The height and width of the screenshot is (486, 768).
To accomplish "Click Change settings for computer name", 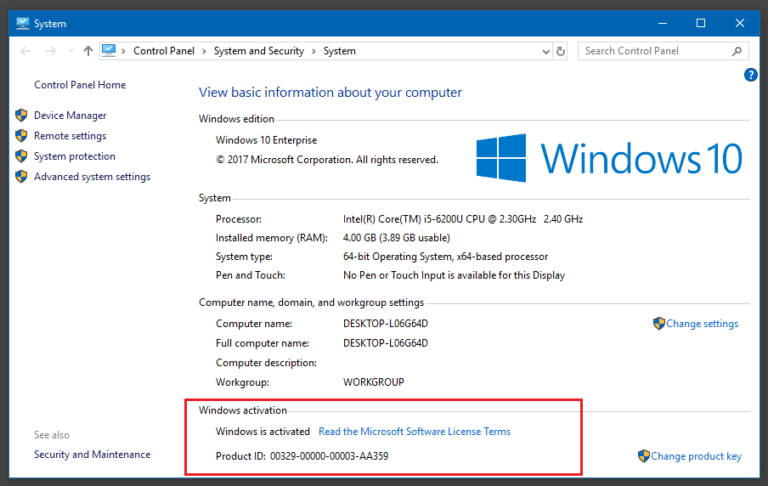I will [x=702, y=324].
